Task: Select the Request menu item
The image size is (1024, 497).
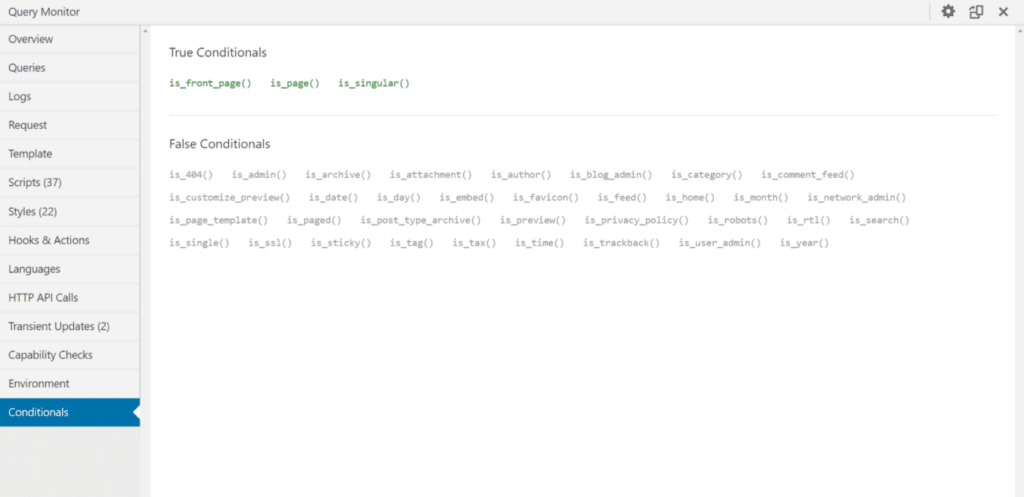Action: tap(28, 125)
